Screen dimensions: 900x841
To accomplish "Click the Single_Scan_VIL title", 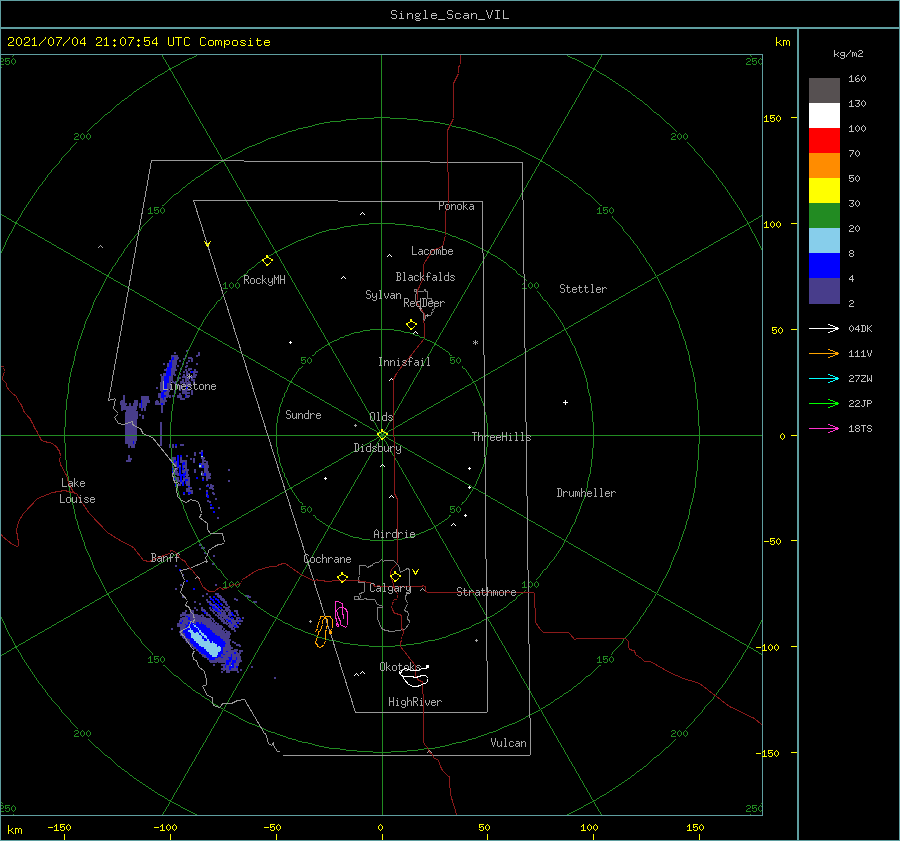I will pyautogui.click(x=449, y=15).
